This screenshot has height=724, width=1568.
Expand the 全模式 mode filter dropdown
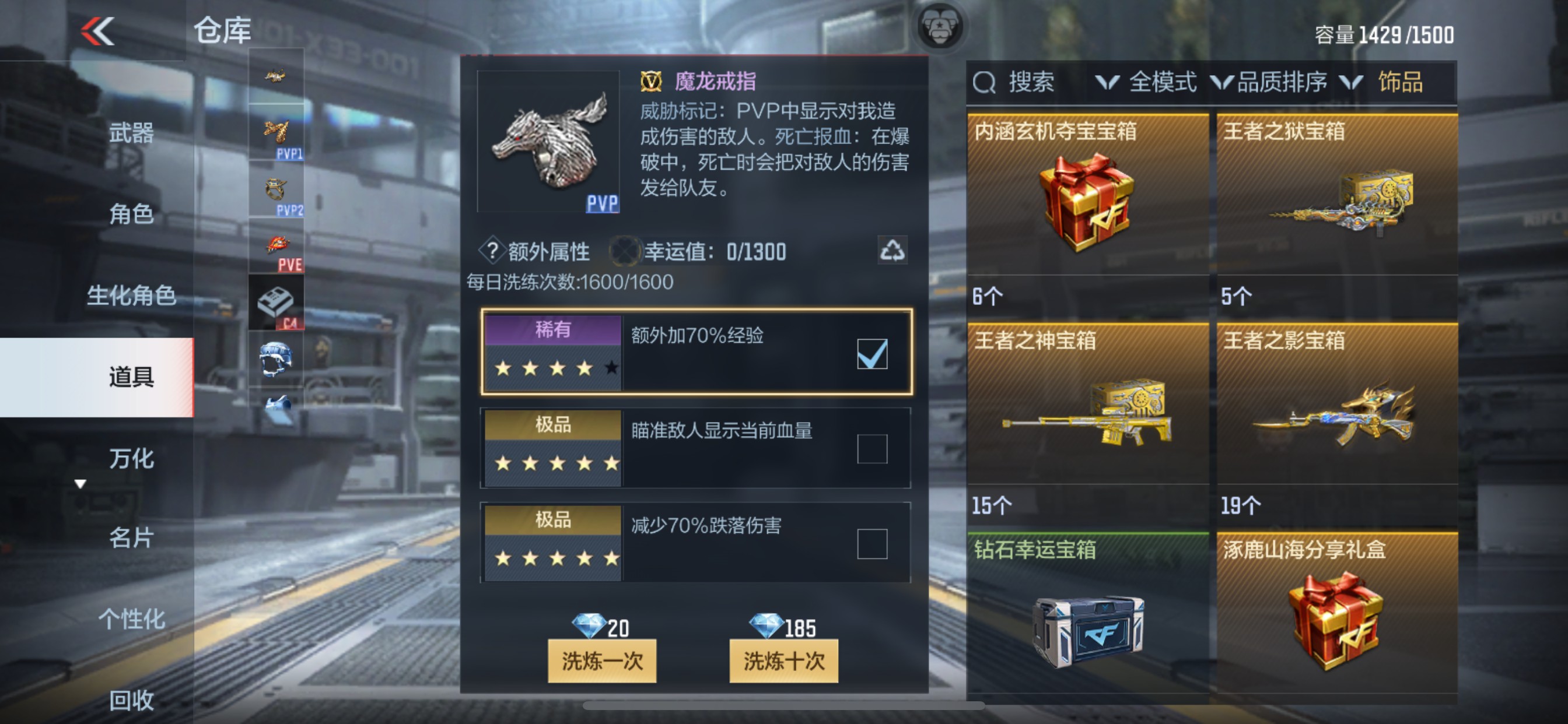[1146, 82]
